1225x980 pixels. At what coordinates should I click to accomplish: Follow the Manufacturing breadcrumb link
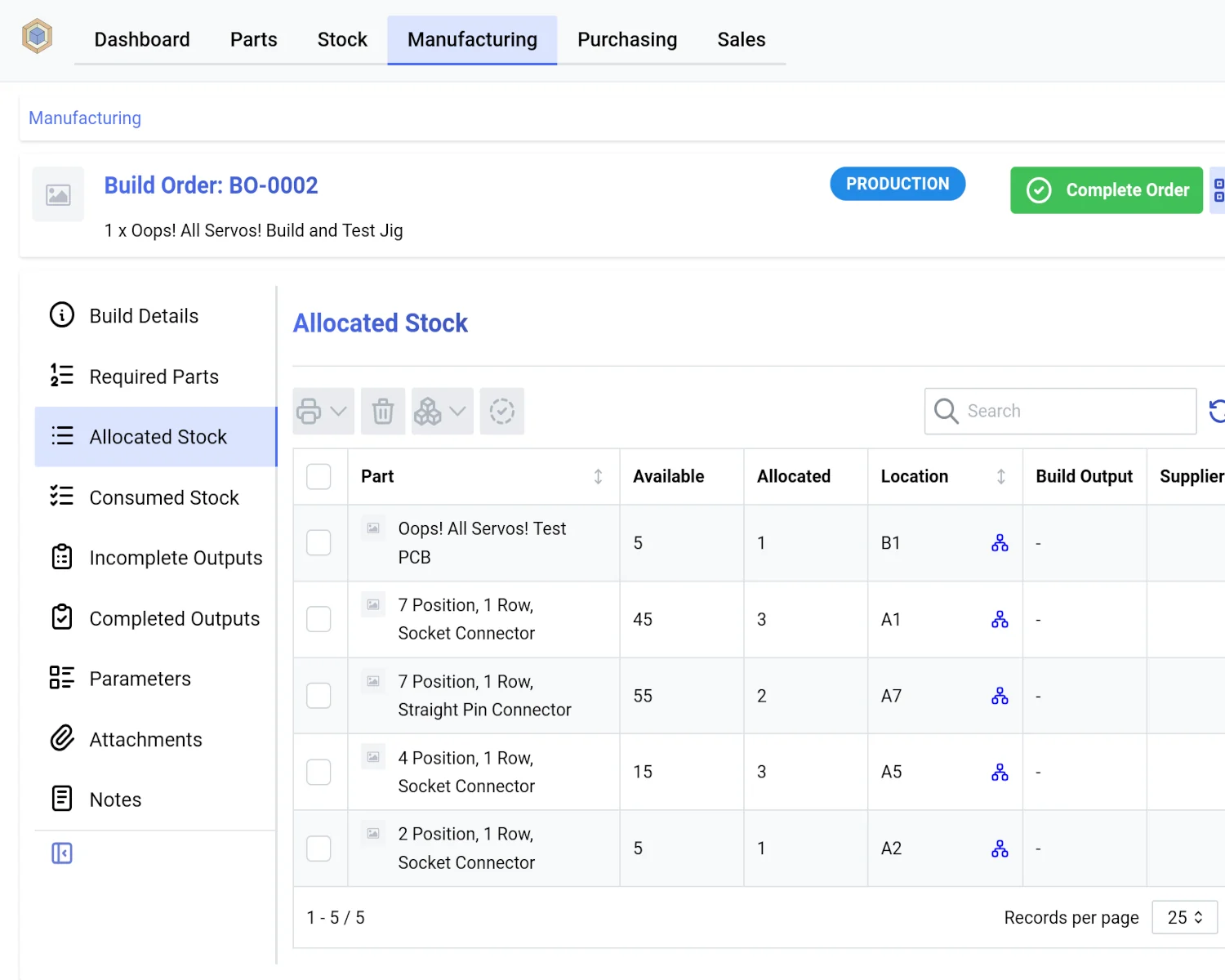(85, 118)
